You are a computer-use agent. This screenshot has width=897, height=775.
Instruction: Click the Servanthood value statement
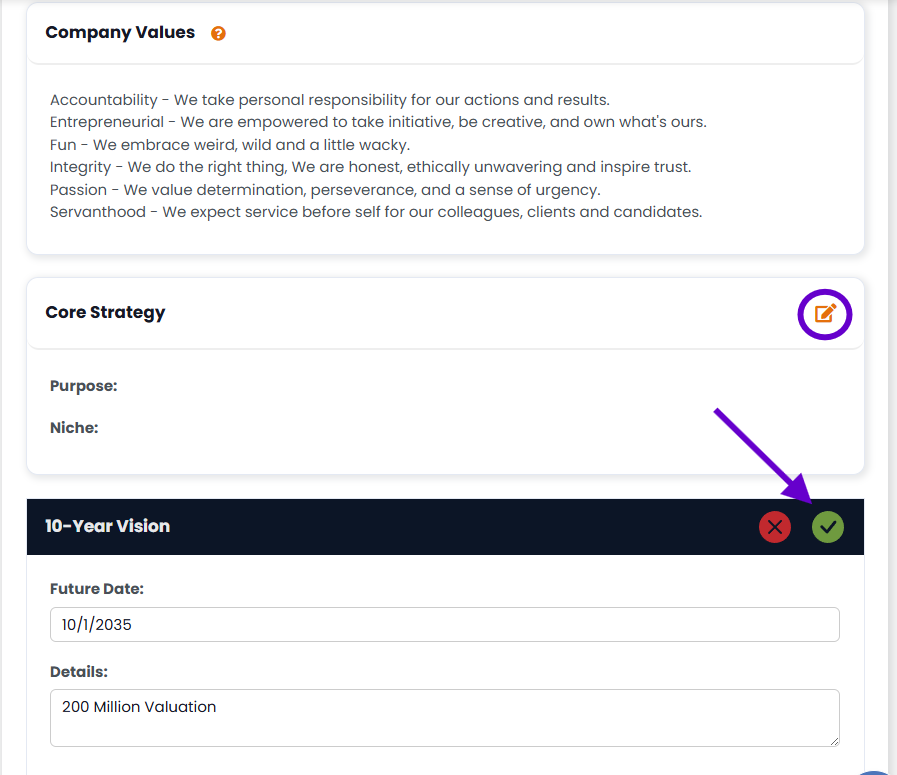(x=376, y=212)
